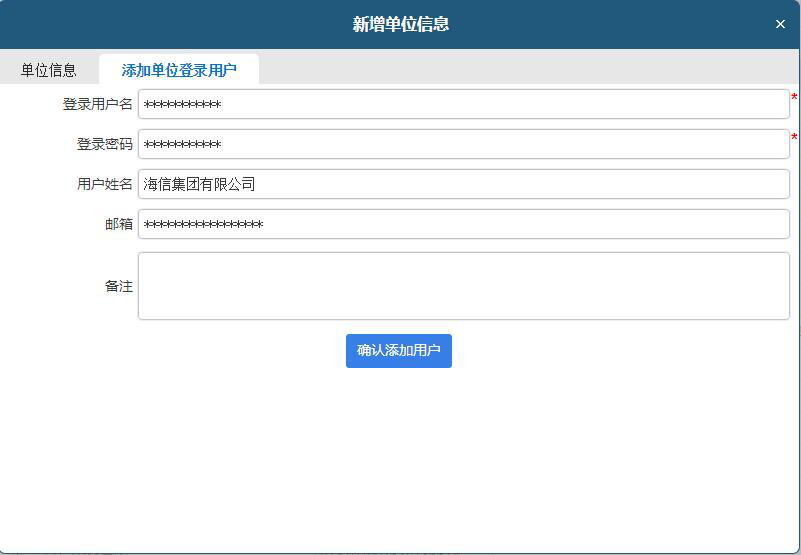The image size is (801, 555).
Task: Click the 登录密码 label
Action: [104, 144]
